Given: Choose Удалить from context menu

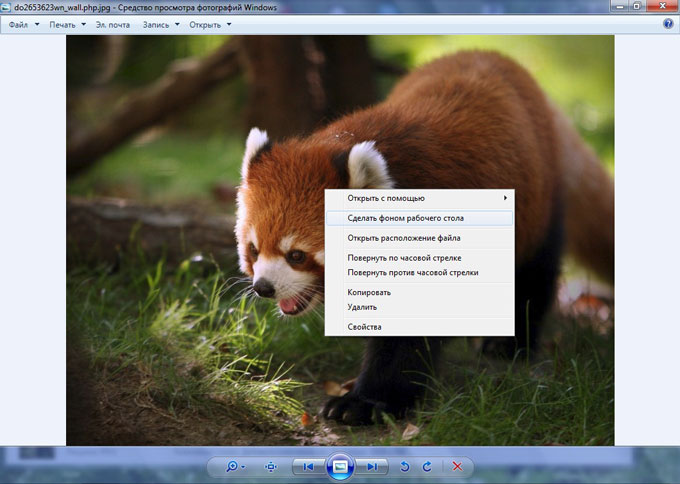Looking at the screenshot, I should [419, 307].
